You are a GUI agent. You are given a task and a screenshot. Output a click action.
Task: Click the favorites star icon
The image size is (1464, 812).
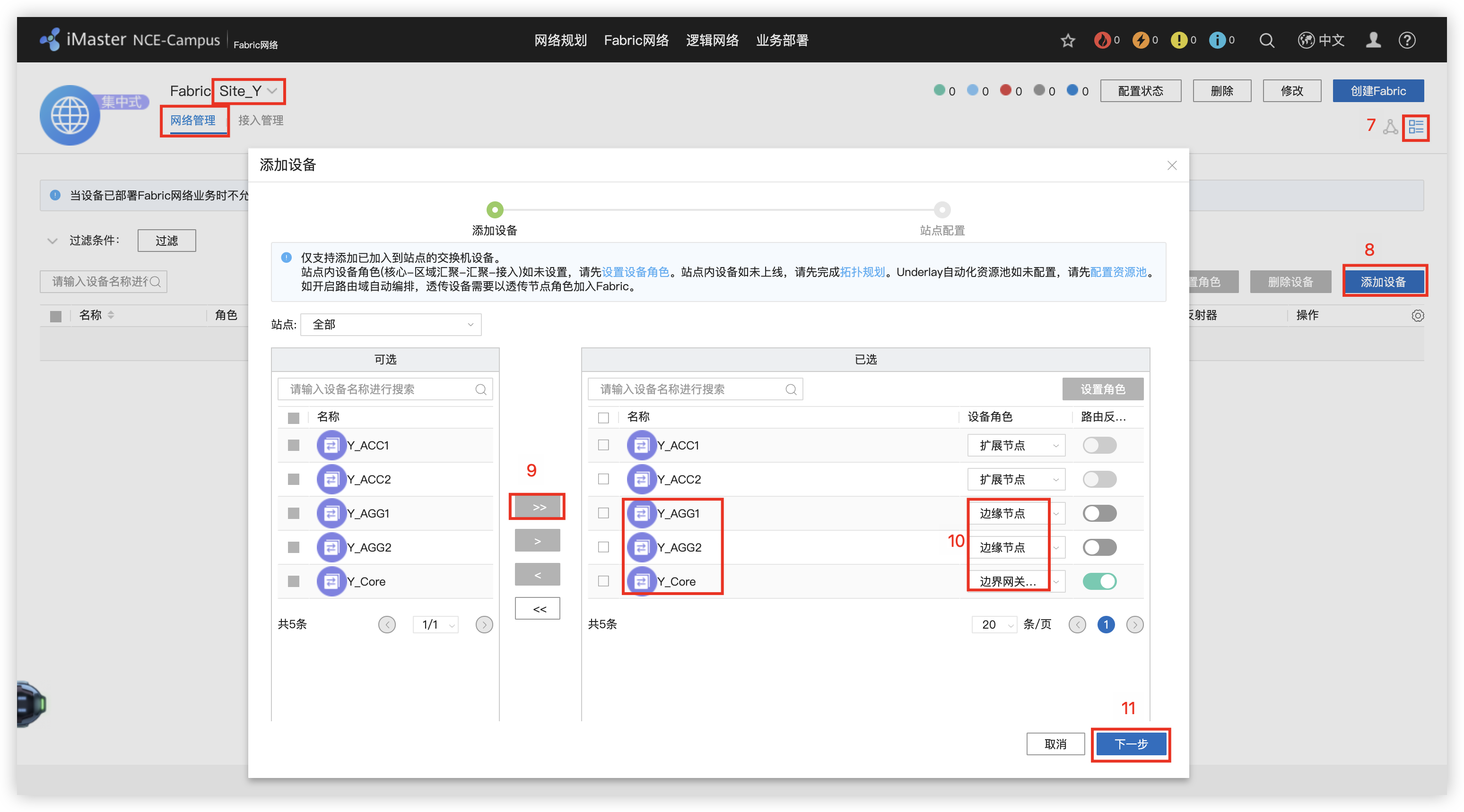[1068, 40]
